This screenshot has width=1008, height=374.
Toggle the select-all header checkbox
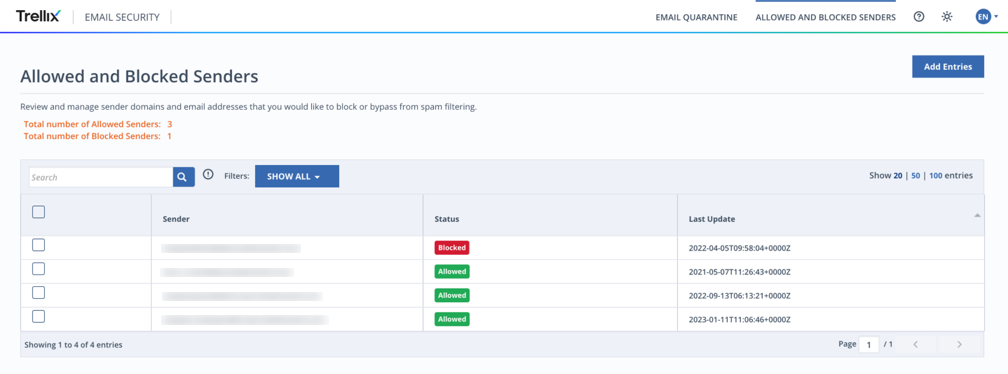pos(39,212)
